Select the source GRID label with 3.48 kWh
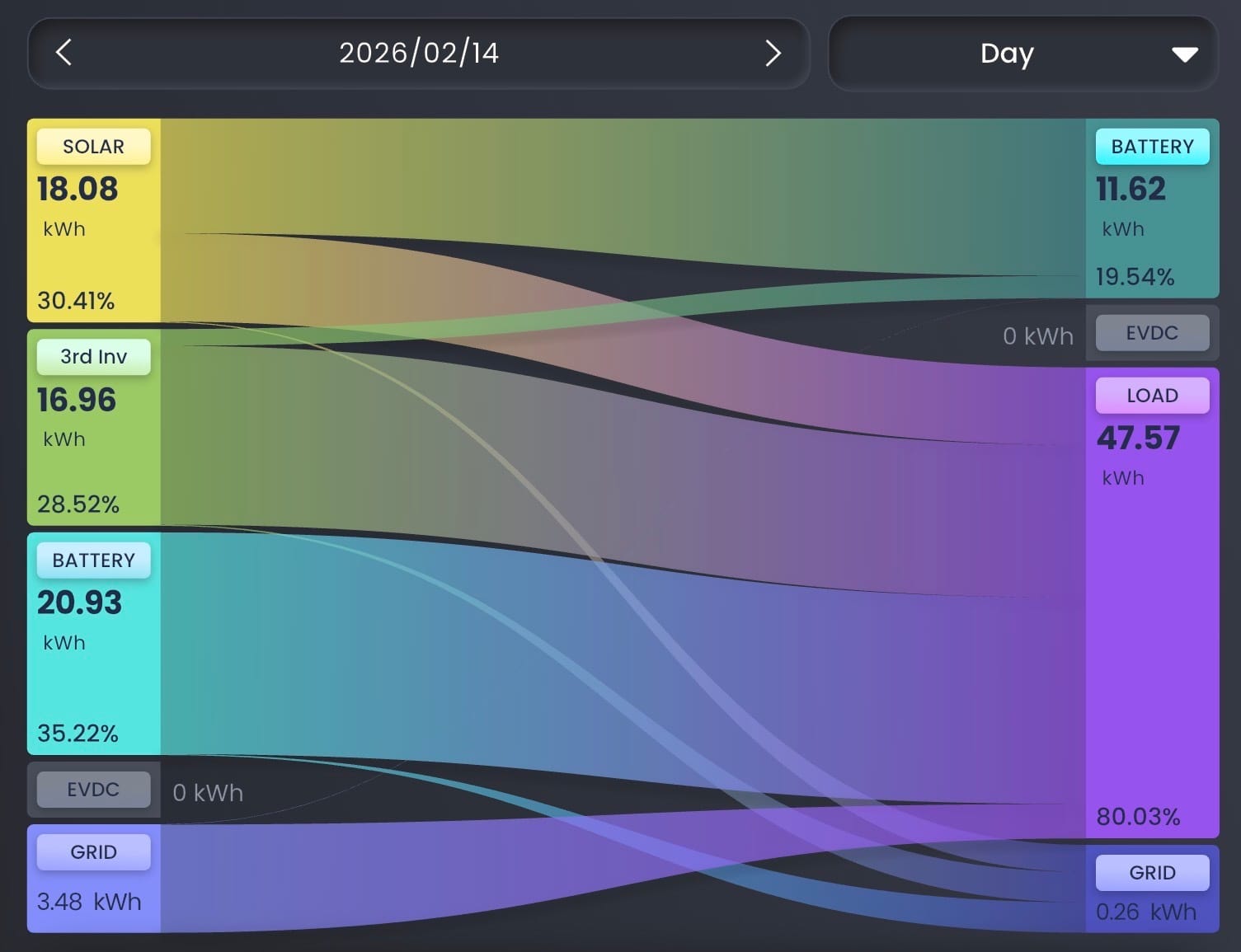 [x=94, y=852]
